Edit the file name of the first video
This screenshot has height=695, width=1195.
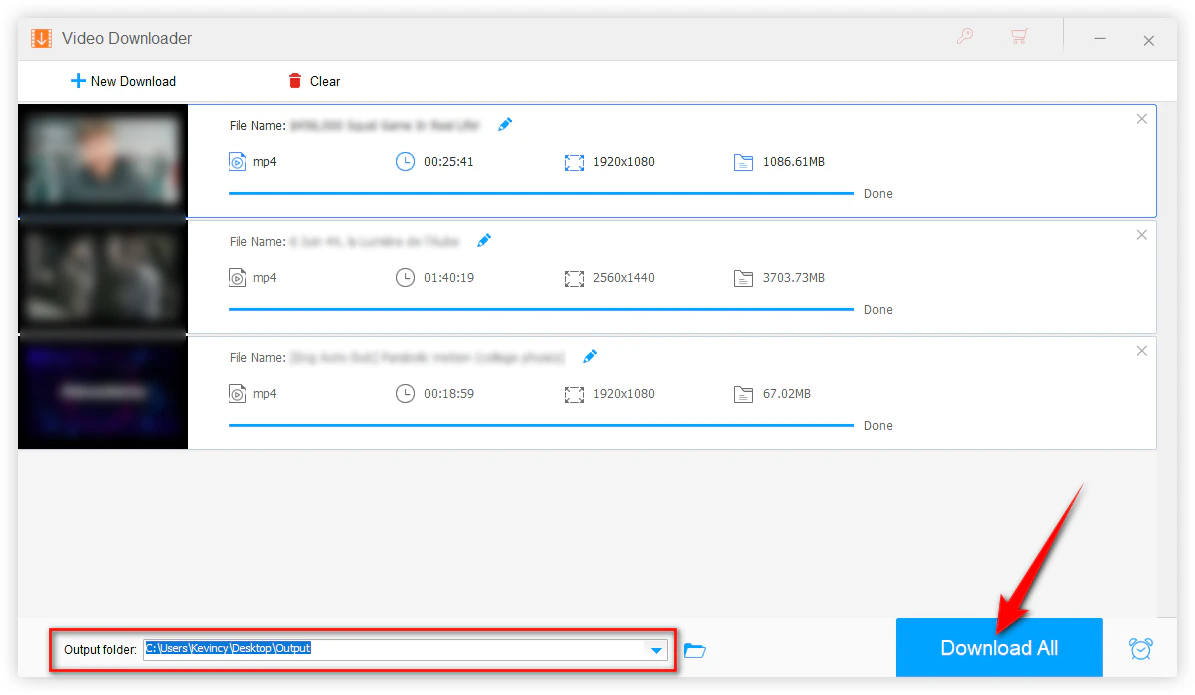[x=505, y=124]
